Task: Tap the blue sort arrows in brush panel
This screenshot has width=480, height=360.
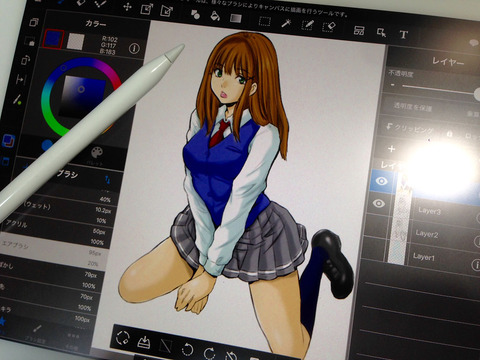Action: click(107, 180)
